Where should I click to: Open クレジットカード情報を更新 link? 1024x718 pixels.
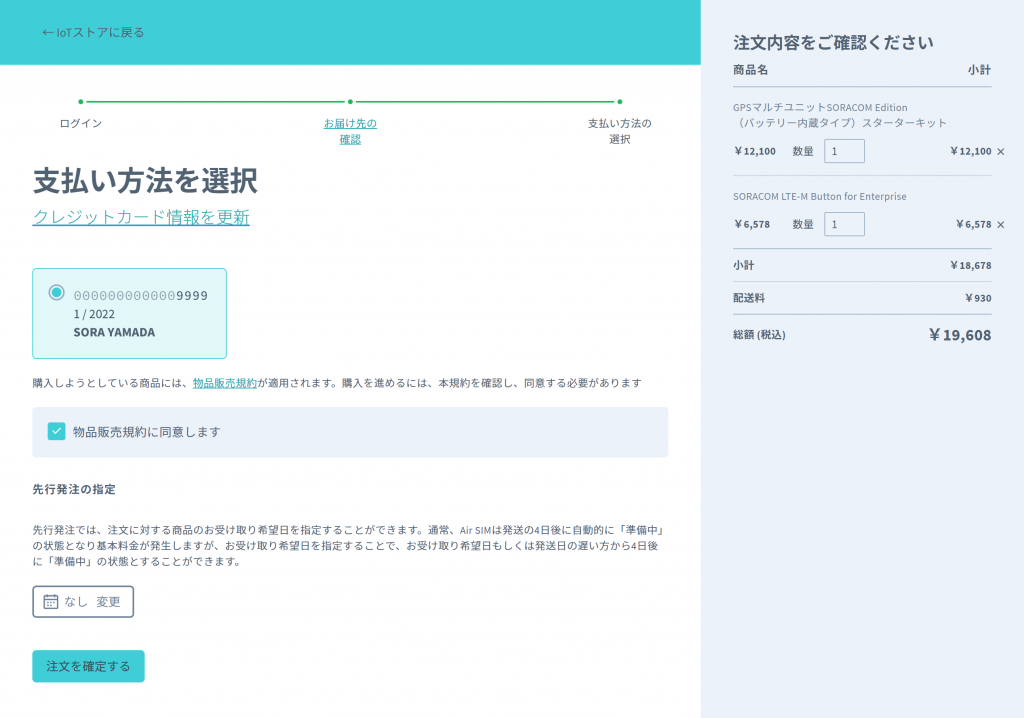tap(141, 217)
